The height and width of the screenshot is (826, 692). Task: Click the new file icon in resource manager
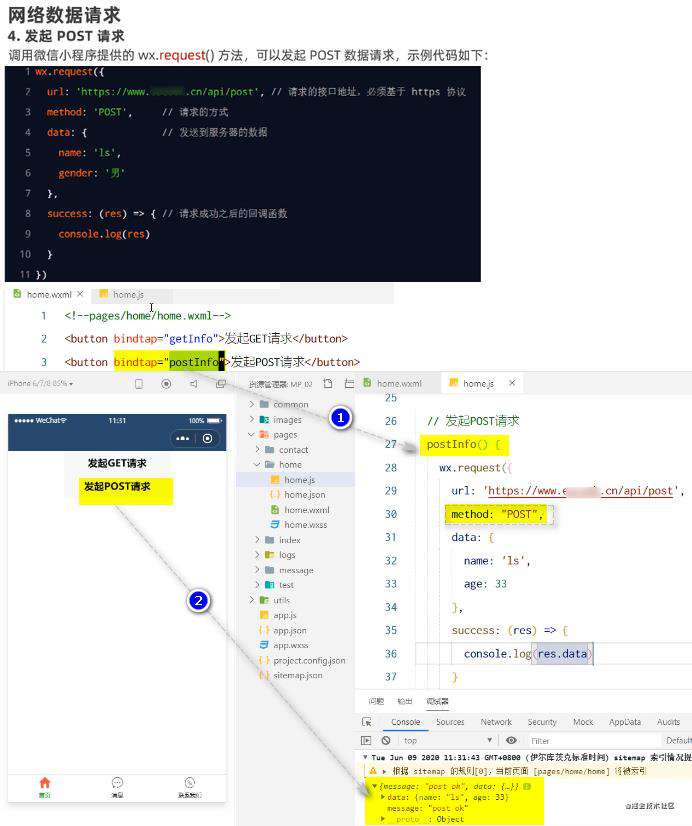pos(328,384)
